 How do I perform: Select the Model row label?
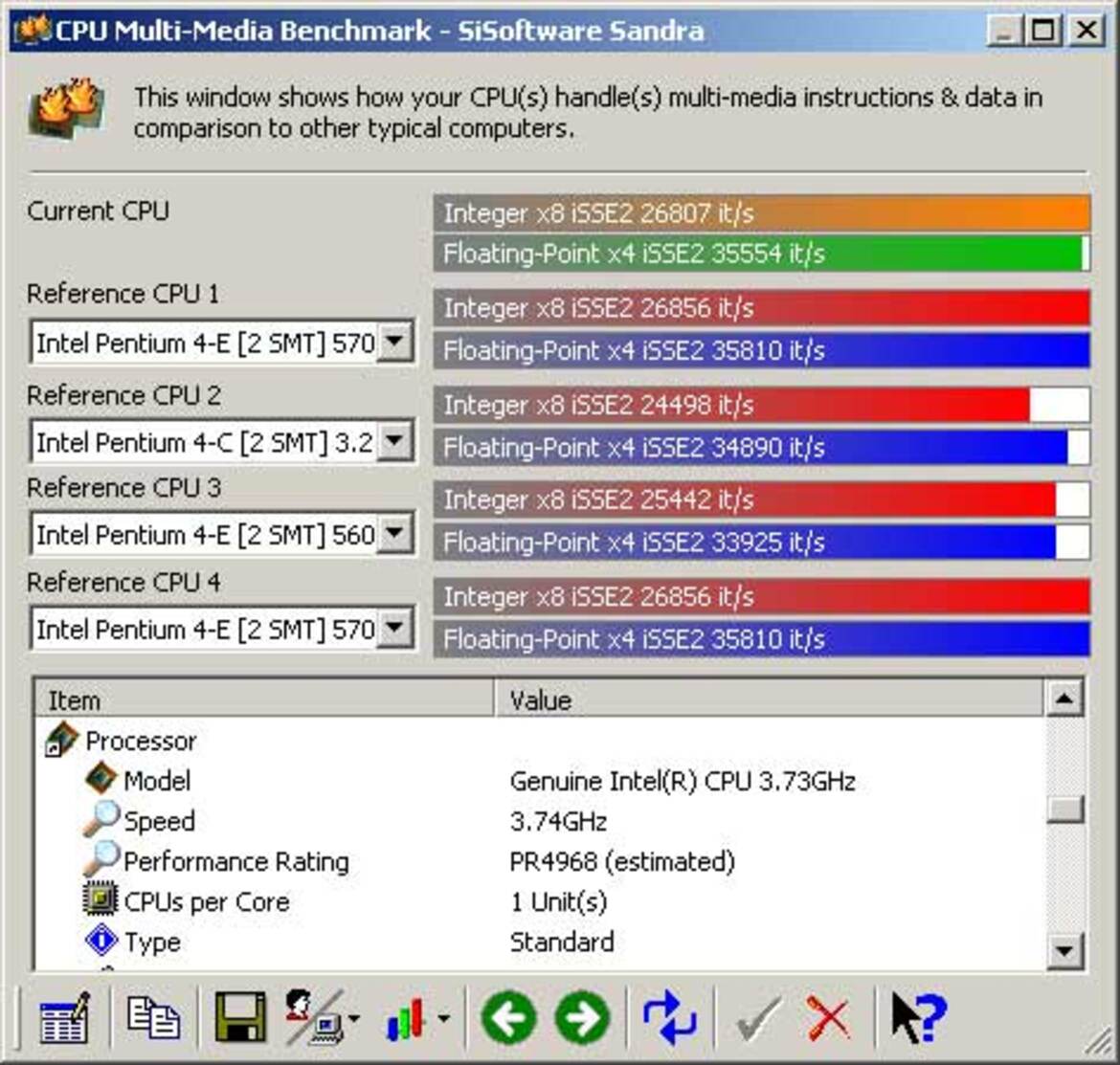click(157, 781)
